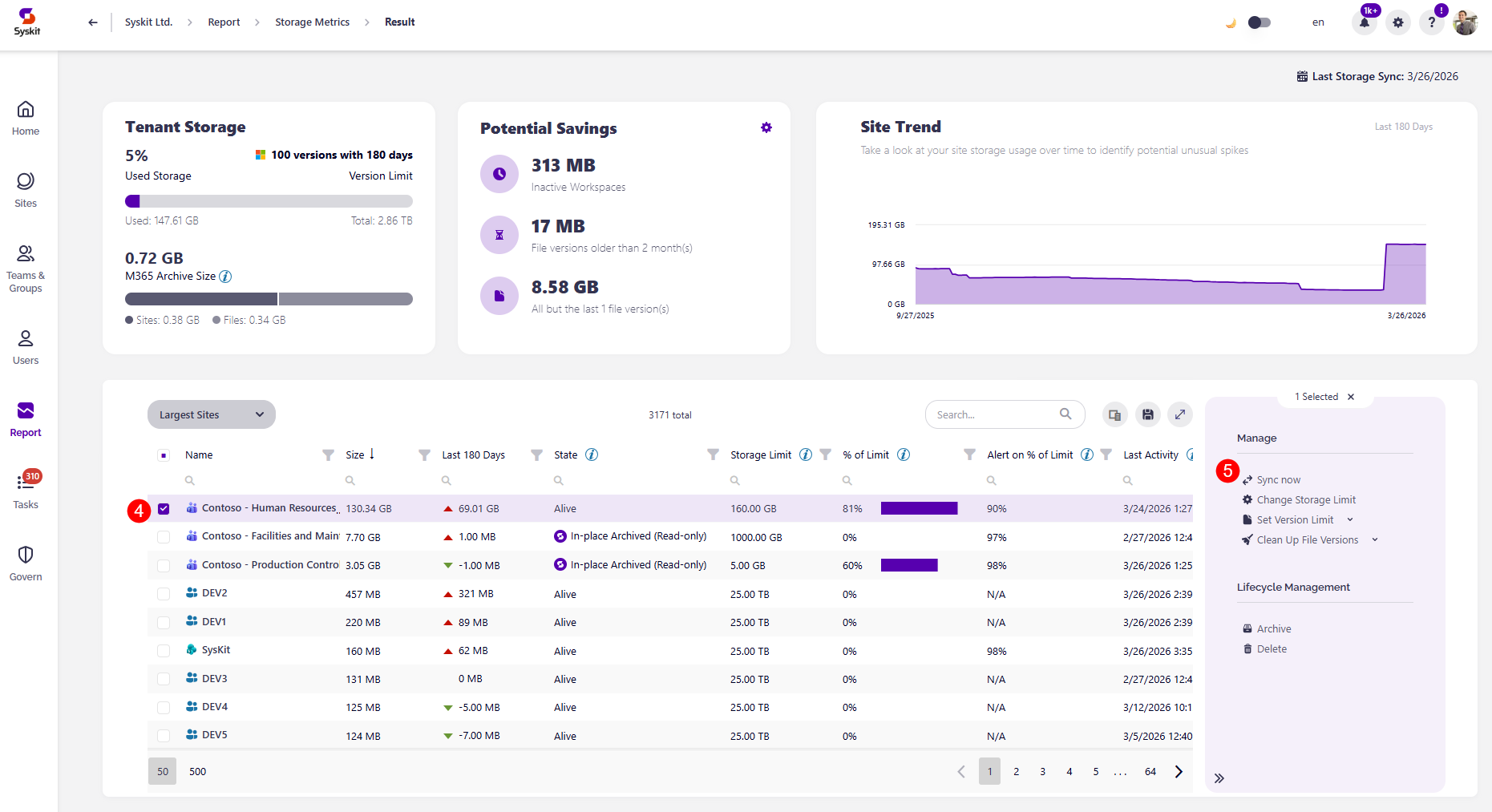Archive the selected site
The height and width of the screenshot is (812, 1492).
point(1273,628)
